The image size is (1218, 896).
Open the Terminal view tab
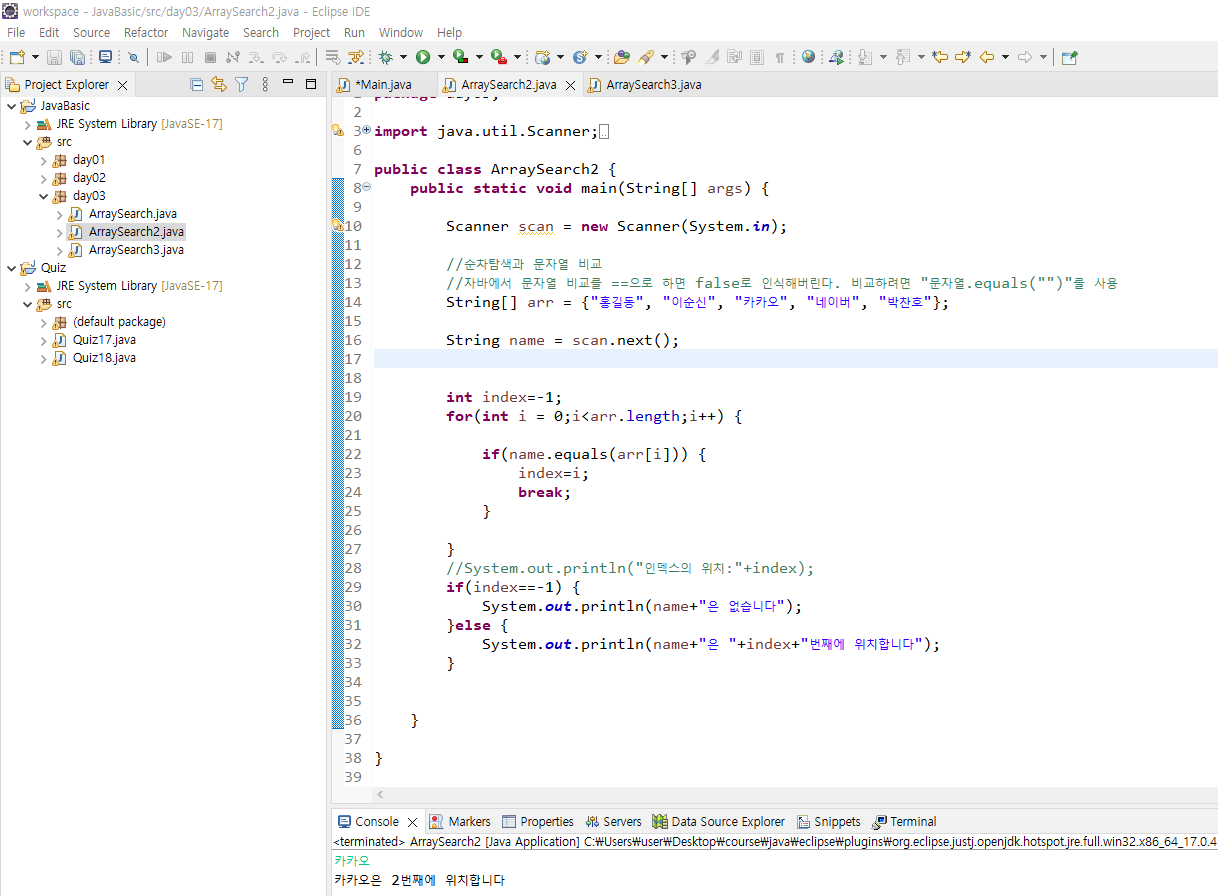click(904, 822)
